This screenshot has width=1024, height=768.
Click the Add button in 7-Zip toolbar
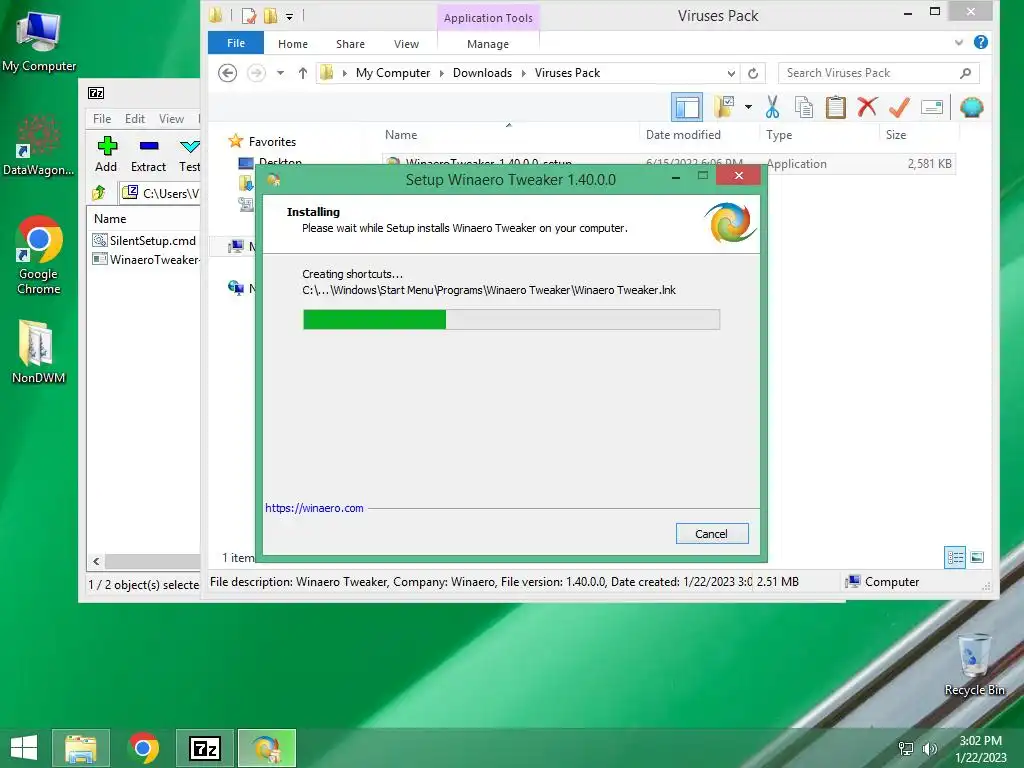tap(106, 154)
